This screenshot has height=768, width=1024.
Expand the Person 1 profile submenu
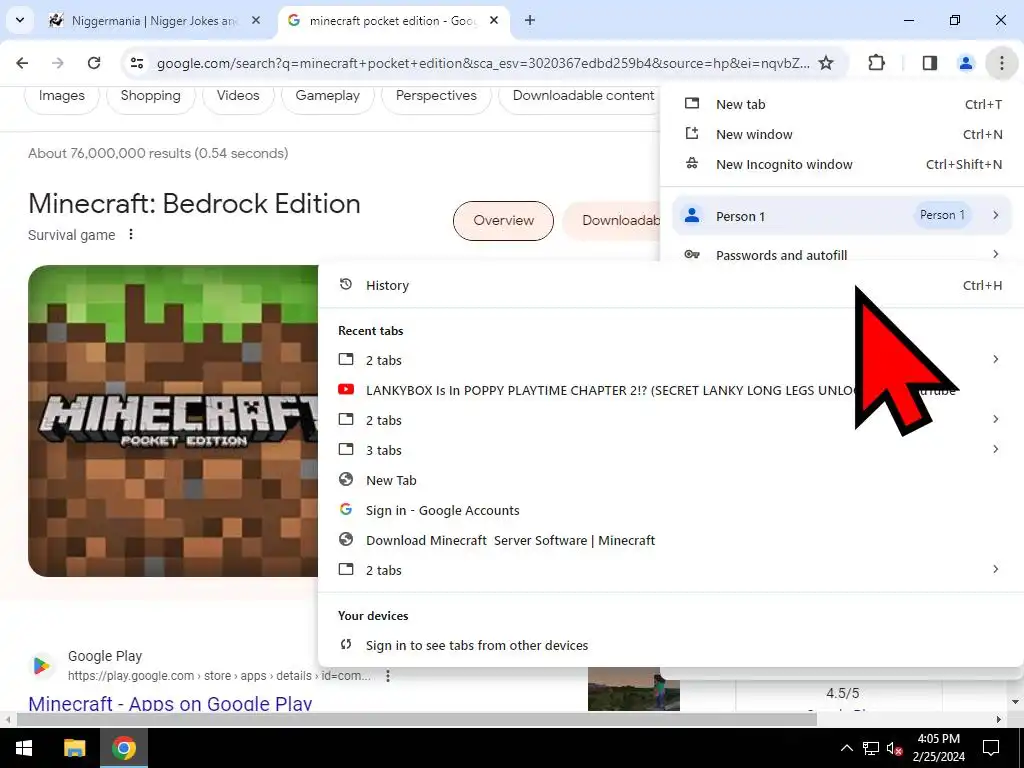(842, 216)
